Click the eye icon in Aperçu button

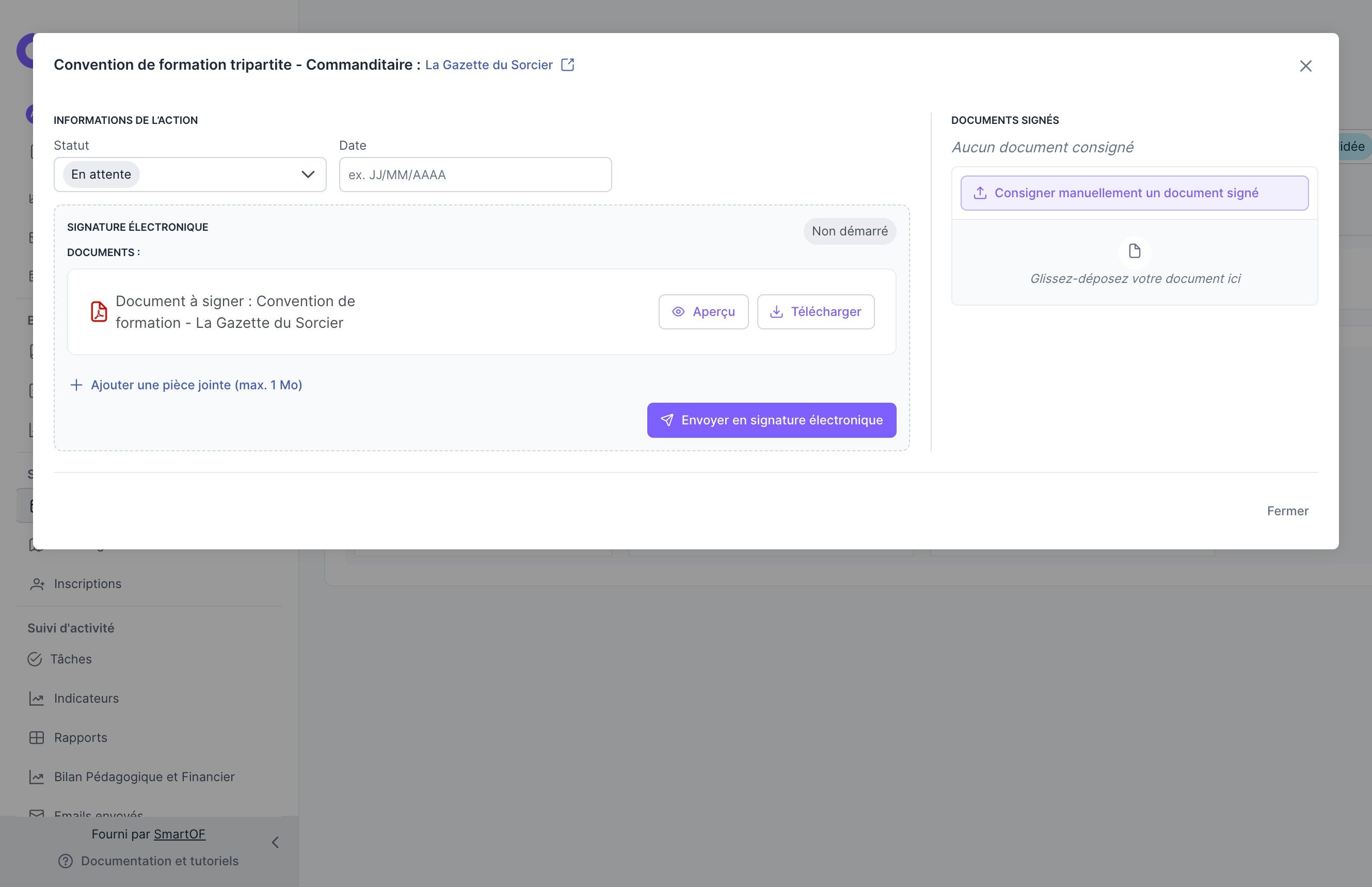coord(678,312)
